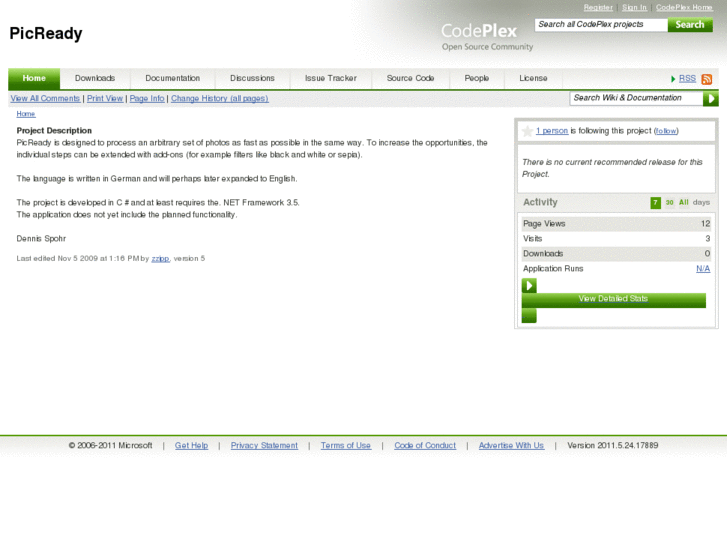Click View Detailed Stats button

613,299
